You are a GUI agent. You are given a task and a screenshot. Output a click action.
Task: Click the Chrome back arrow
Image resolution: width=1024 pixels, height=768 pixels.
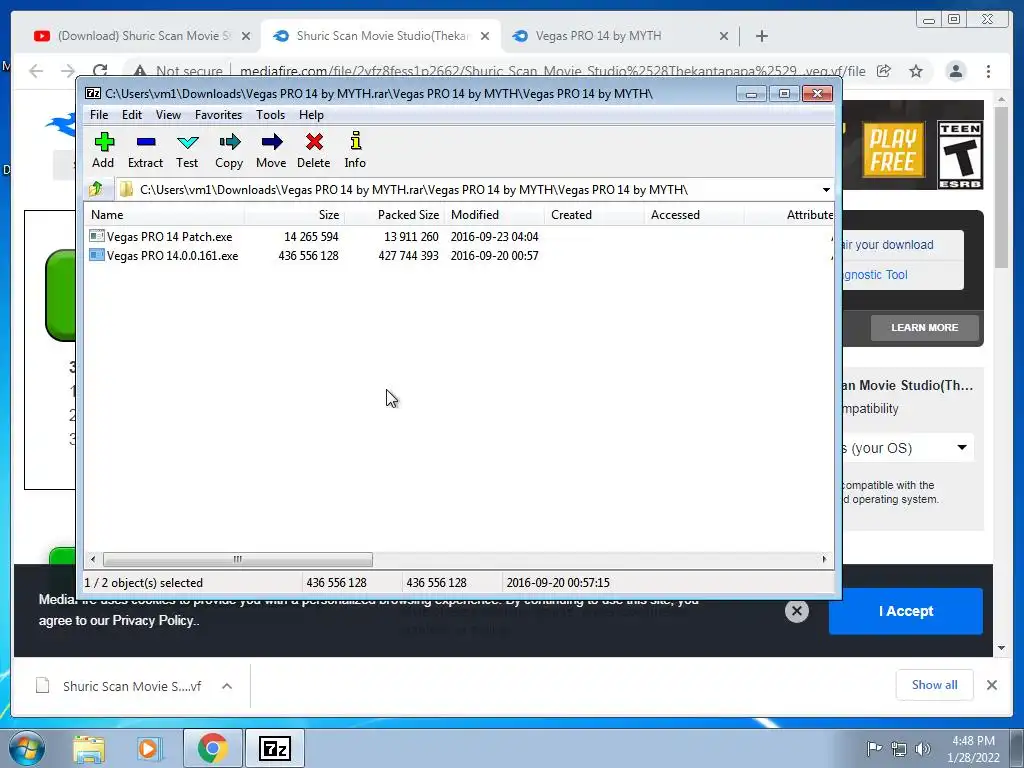tap(36, 71)
